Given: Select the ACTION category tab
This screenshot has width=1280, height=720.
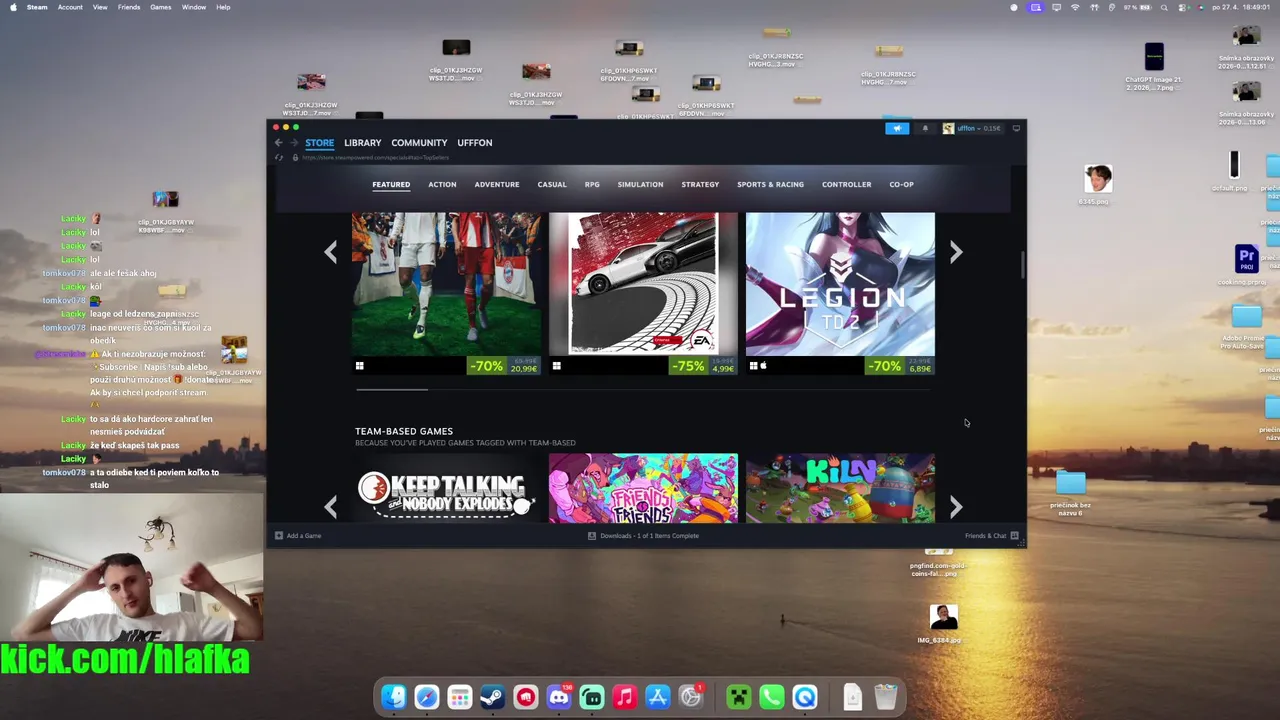Looking at the screenshot, I should click(442, 184).
